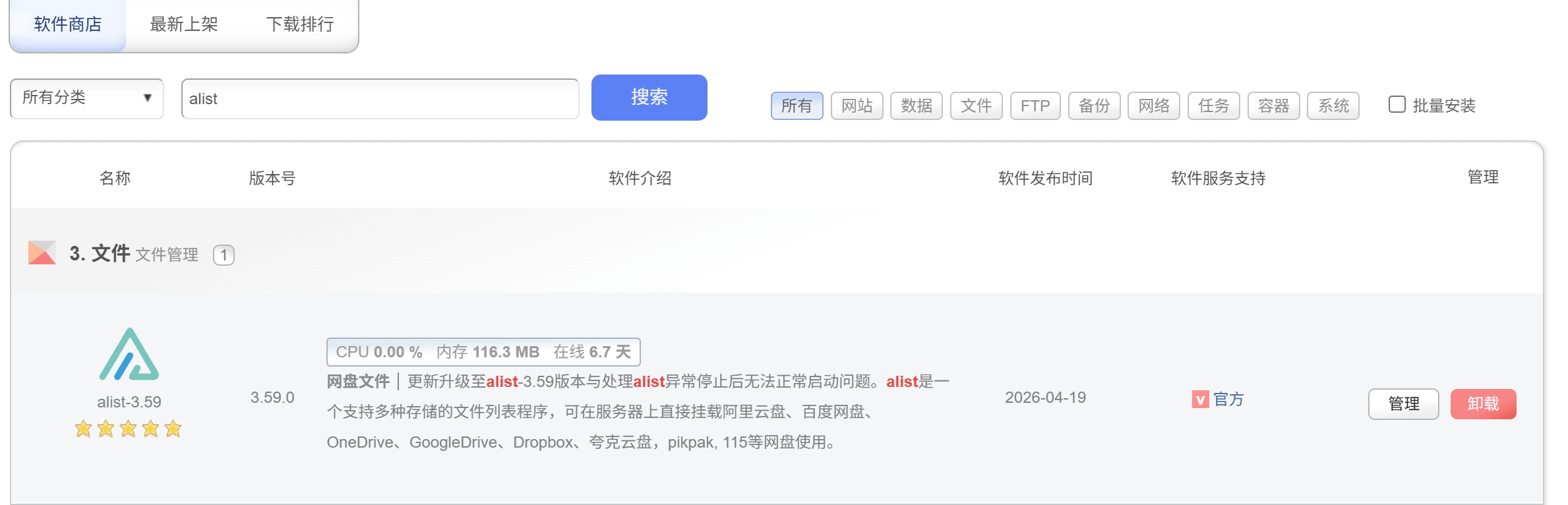The image size is (1568, 505).
Task: Click the red 卸载 button
Action: [1484, 403]
